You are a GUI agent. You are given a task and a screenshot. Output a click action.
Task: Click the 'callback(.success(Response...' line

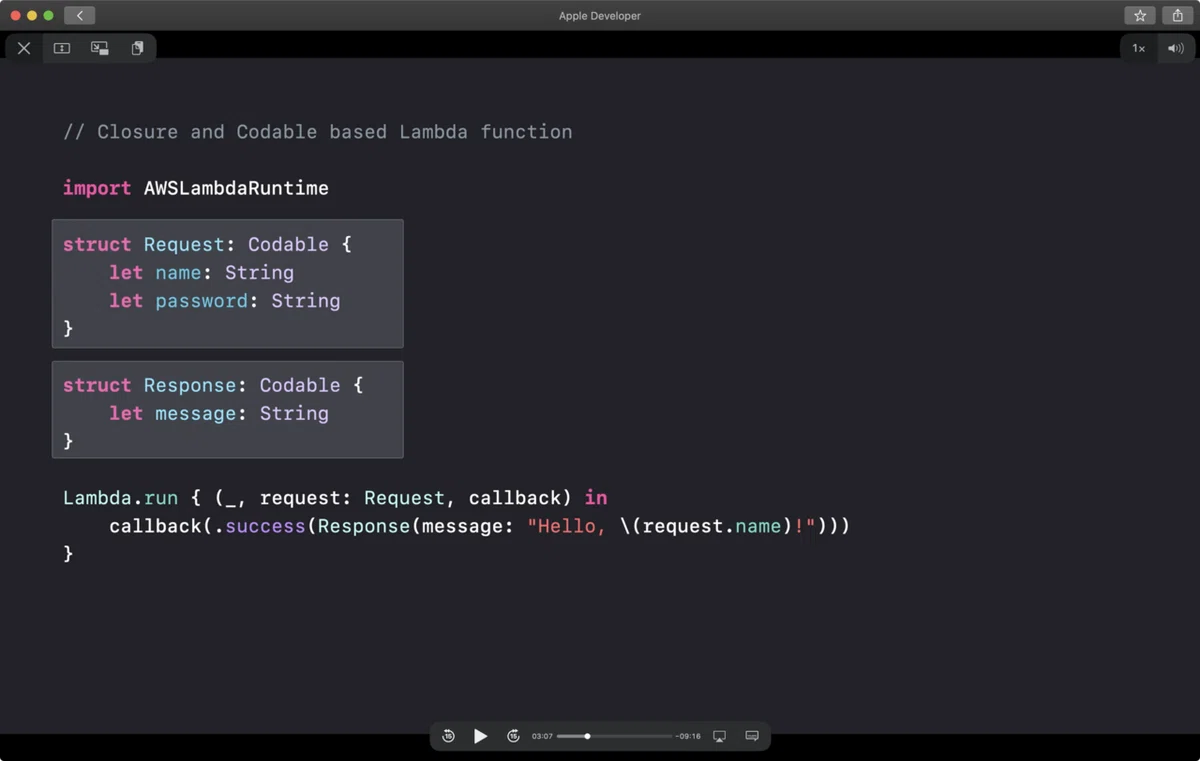click(480, 526)
